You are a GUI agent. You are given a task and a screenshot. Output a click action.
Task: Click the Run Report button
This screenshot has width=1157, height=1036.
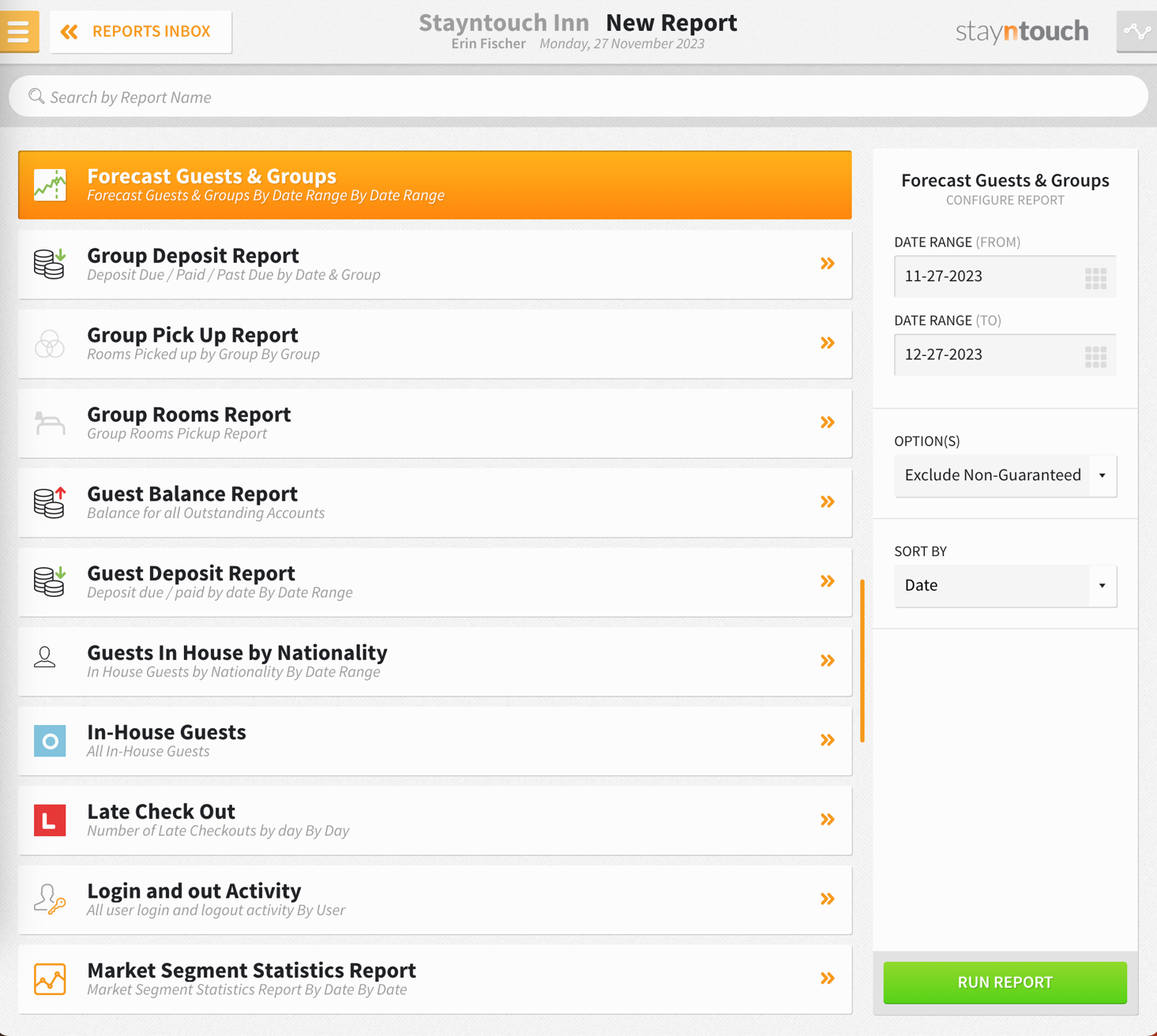coord(1005,982)
